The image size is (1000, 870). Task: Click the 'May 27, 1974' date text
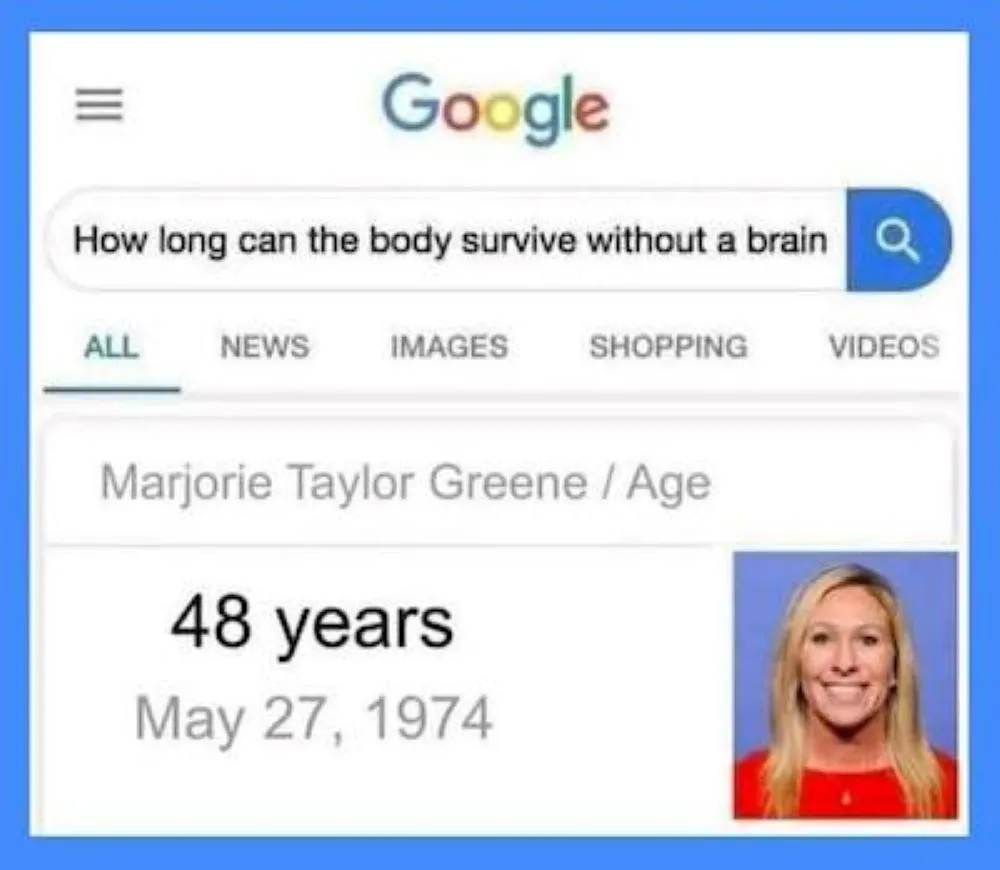tap(313, 719)
